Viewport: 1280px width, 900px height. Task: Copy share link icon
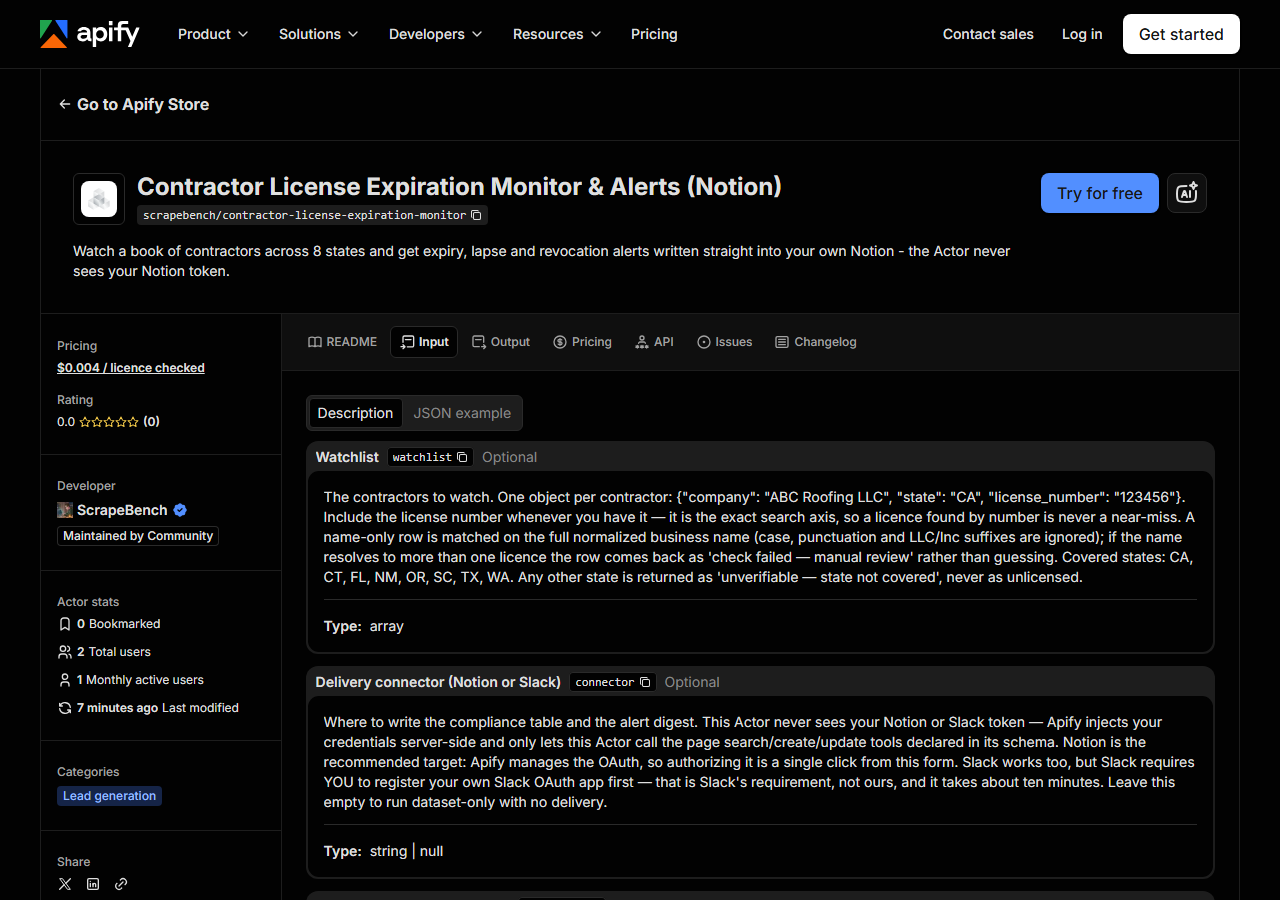tap(121, 884)
